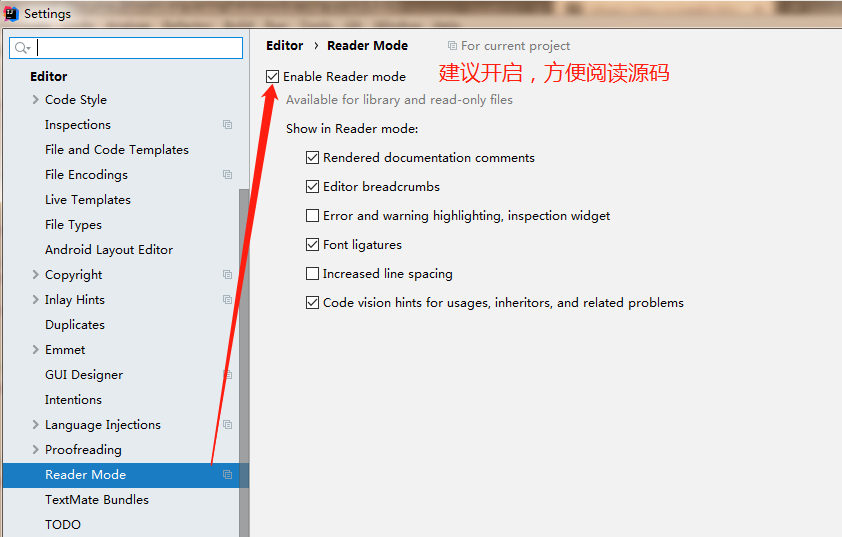Click the Editor category heading in tree
This screenshot has width=842, height=537.
(49, 76)
